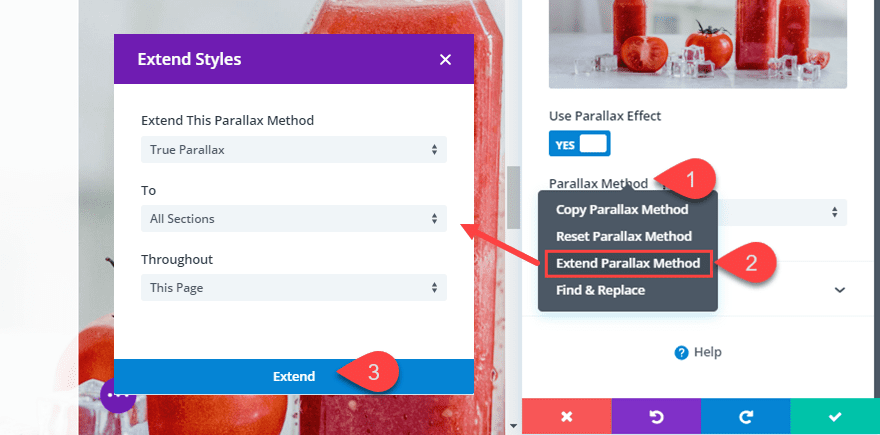This screenshot has width=880, height=435.
Task: Expand the collapsed section chevron
Action: [840, 290]
